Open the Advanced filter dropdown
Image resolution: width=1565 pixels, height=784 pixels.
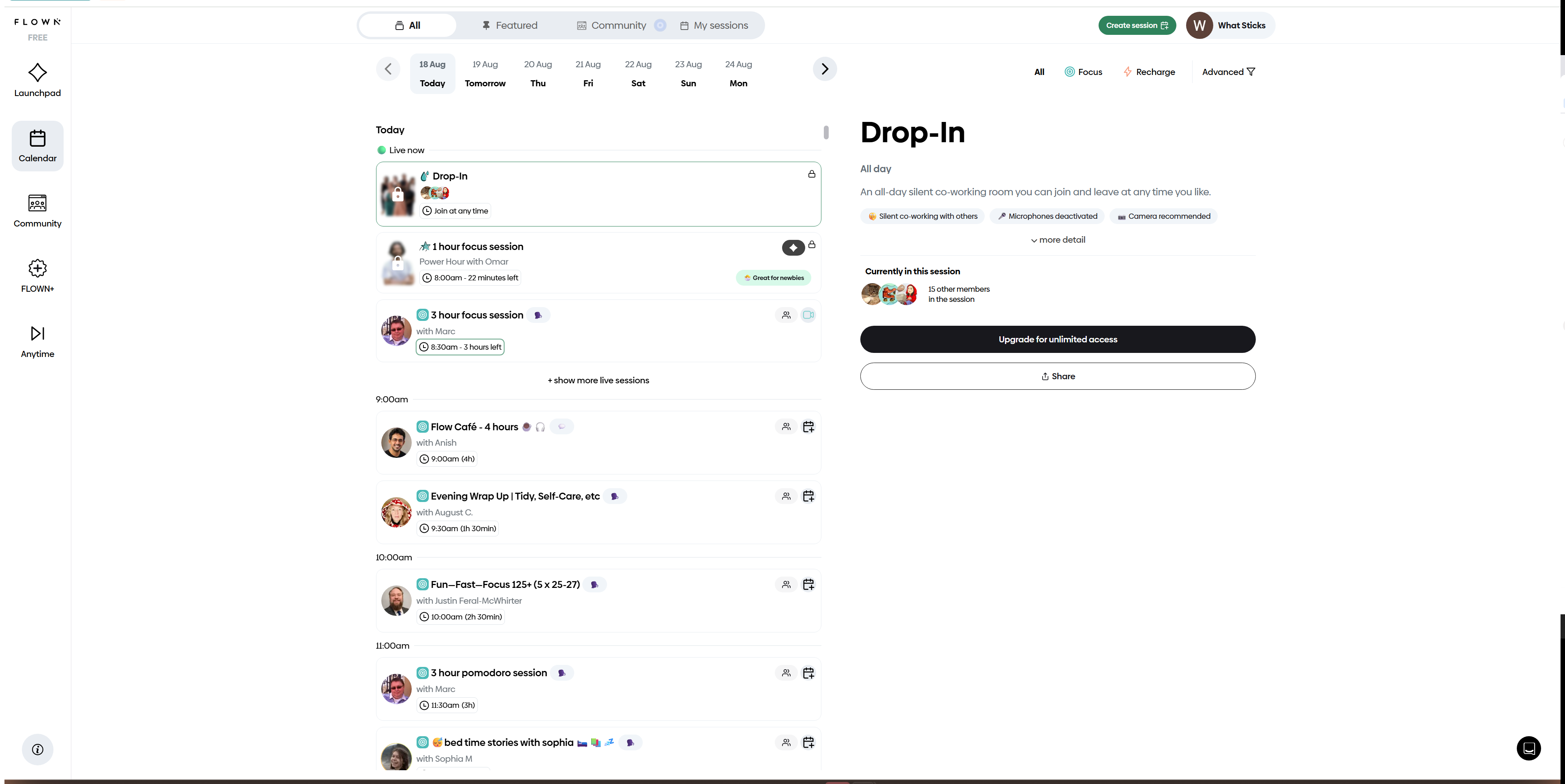[x=1228, y=72]
